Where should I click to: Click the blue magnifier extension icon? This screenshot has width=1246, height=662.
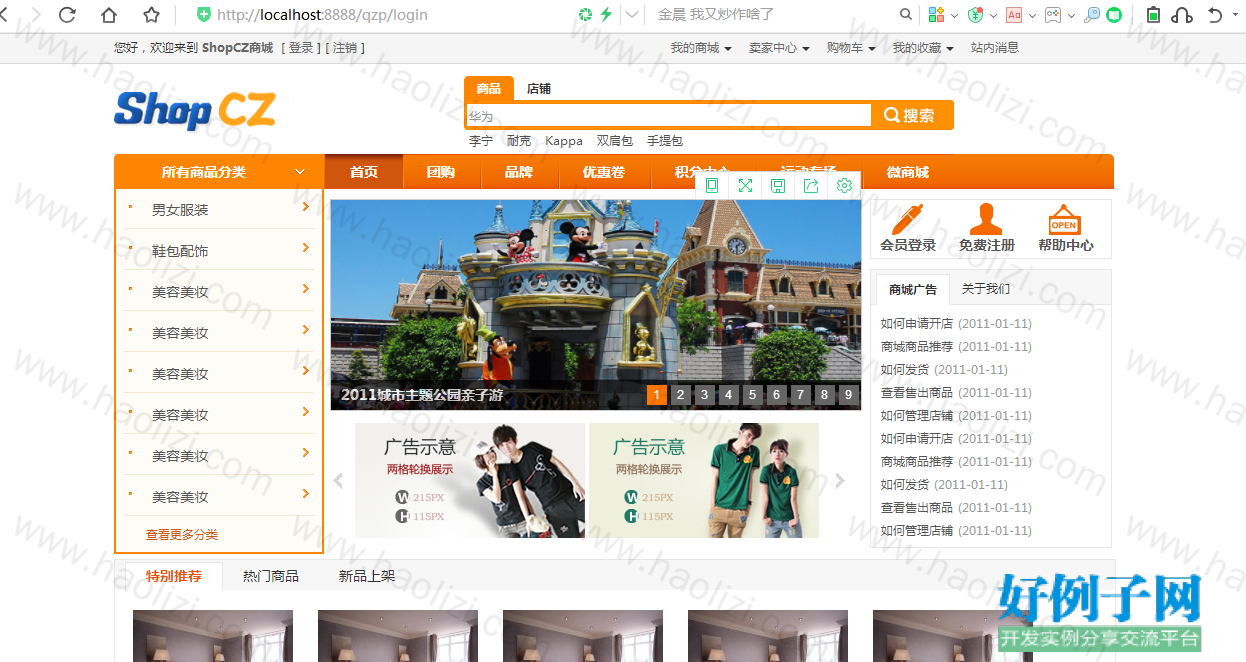[1092, 15]
